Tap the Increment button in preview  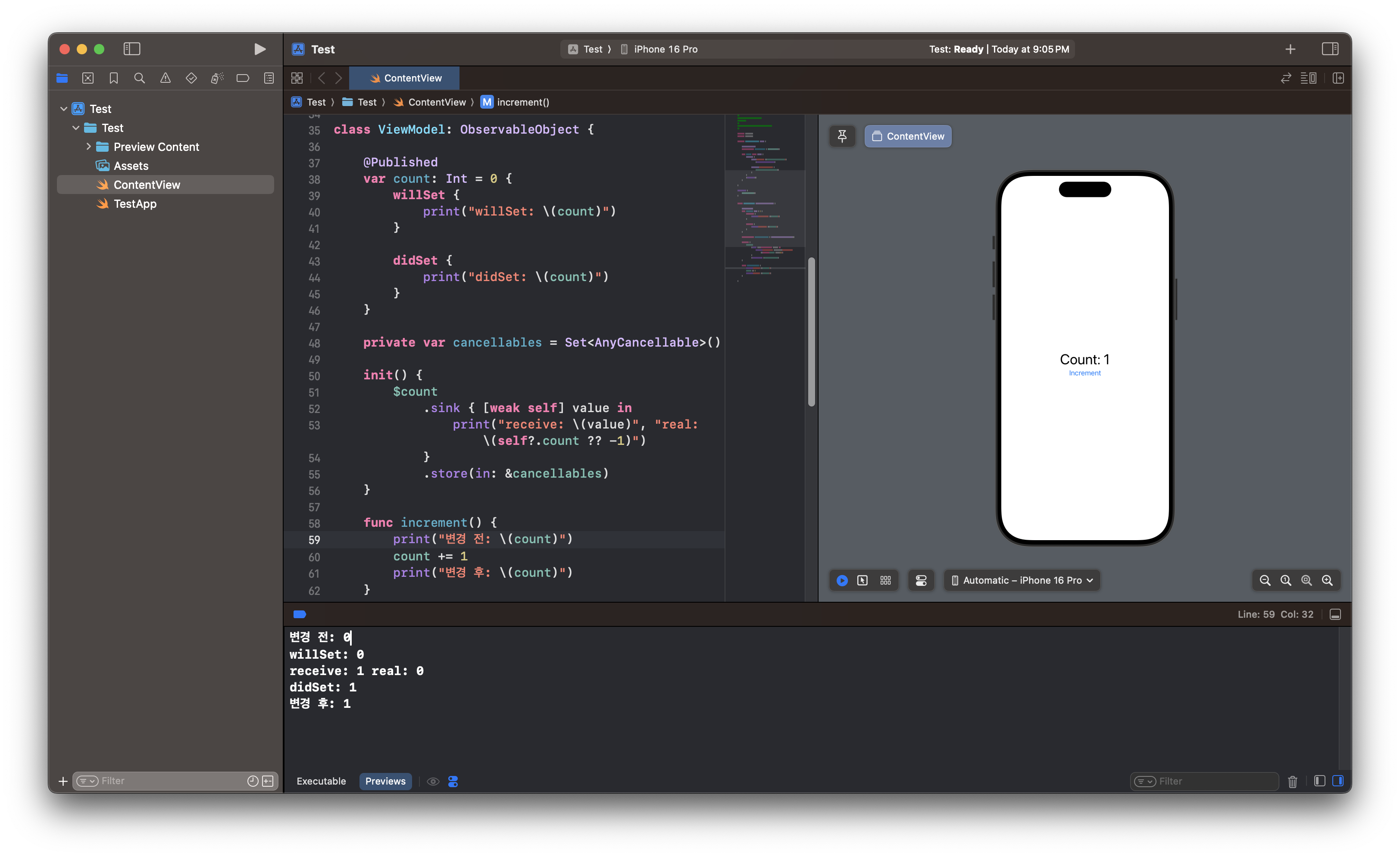pos(1084,373)
